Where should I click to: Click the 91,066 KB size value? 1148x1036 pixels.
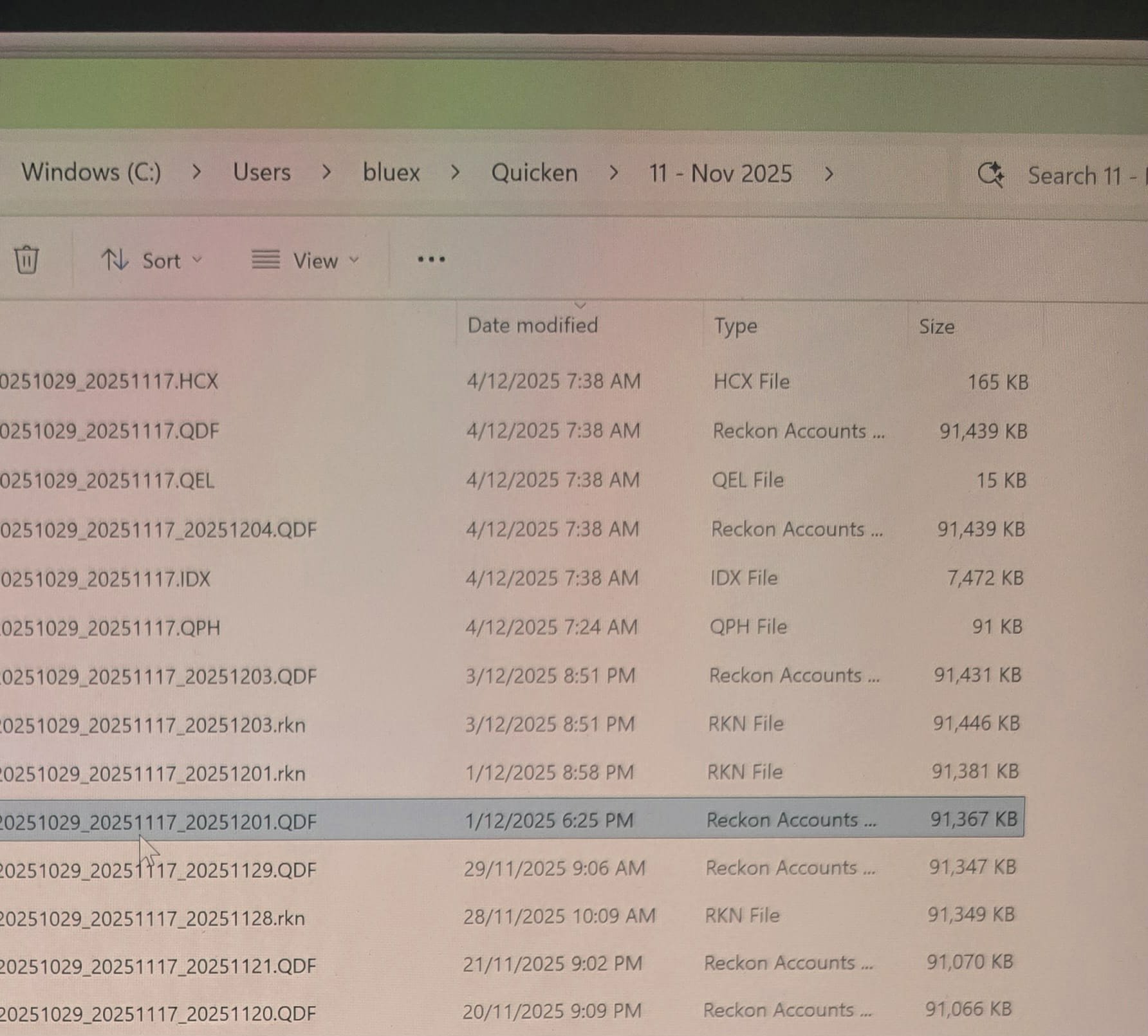[968, 1009]
